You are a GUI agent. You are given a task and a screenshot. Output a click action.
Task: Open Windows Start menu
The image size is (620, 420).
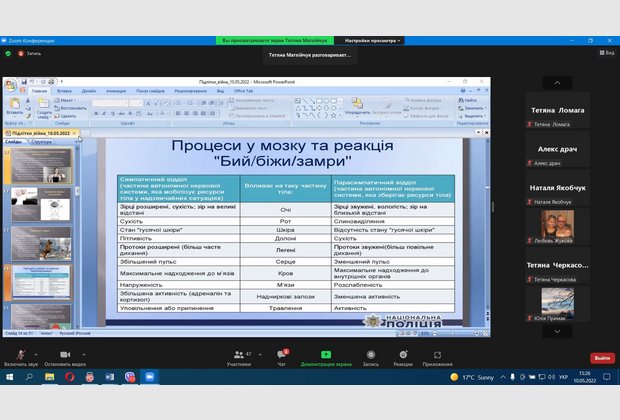point(7,377)
